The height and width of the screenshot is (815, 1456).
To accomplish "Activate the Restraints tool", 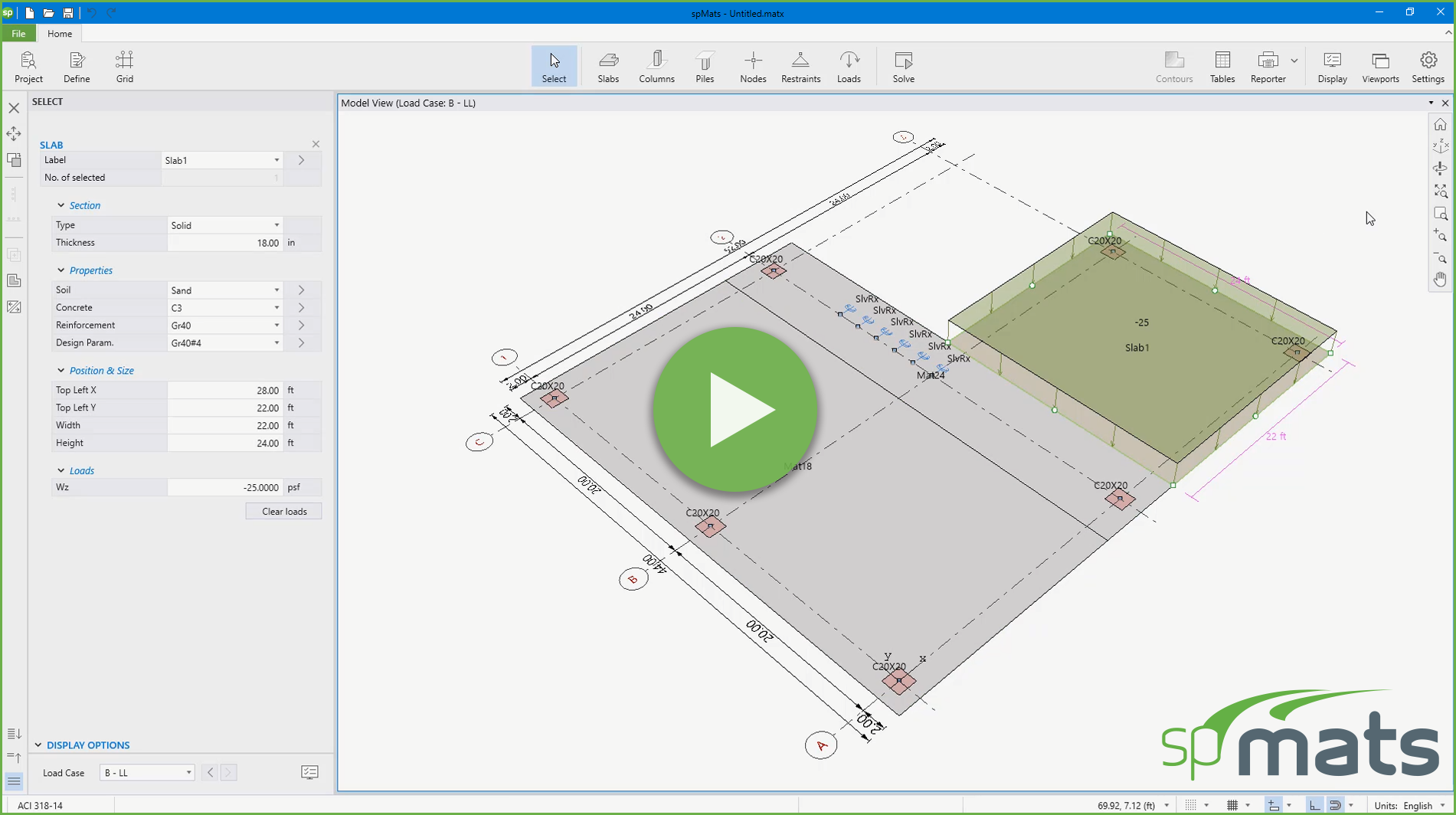I will point(800,66).
